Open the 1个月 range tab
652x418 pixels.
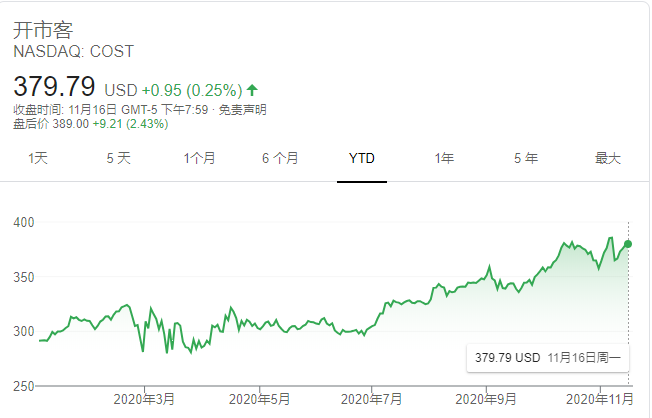[x=199, y=158]
